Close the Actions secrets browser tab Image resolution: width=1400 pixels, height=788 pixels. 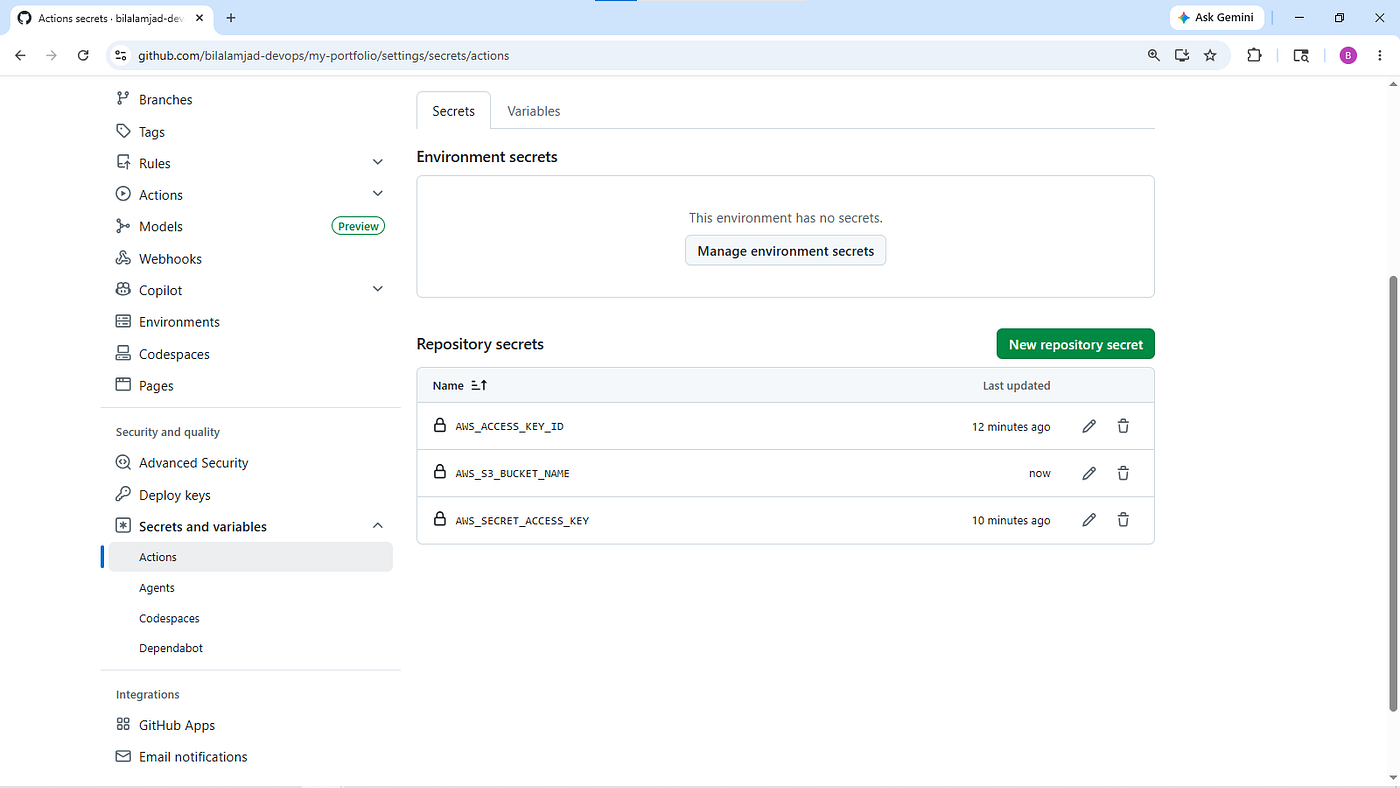click(202, 18)
